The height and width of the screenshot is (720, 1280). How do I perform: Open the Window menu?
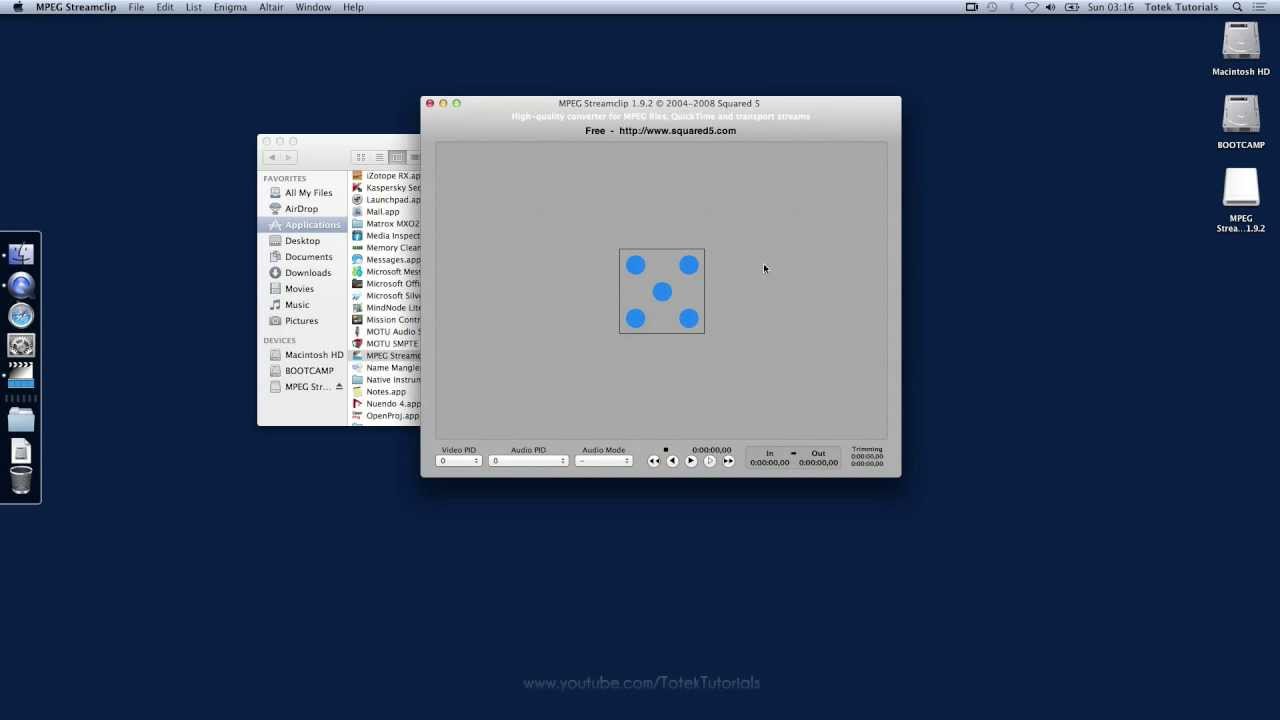313,7
